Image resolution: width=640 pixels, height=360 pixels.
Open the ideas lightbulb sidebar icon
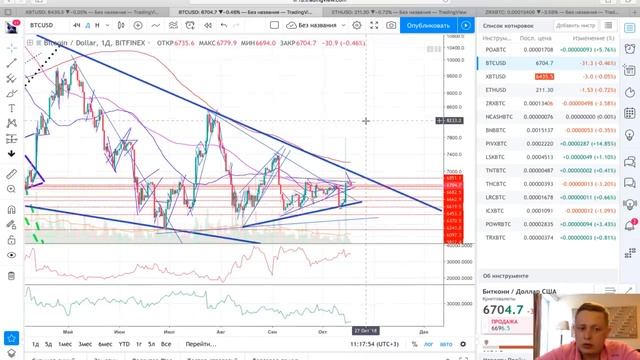point(629,134)
